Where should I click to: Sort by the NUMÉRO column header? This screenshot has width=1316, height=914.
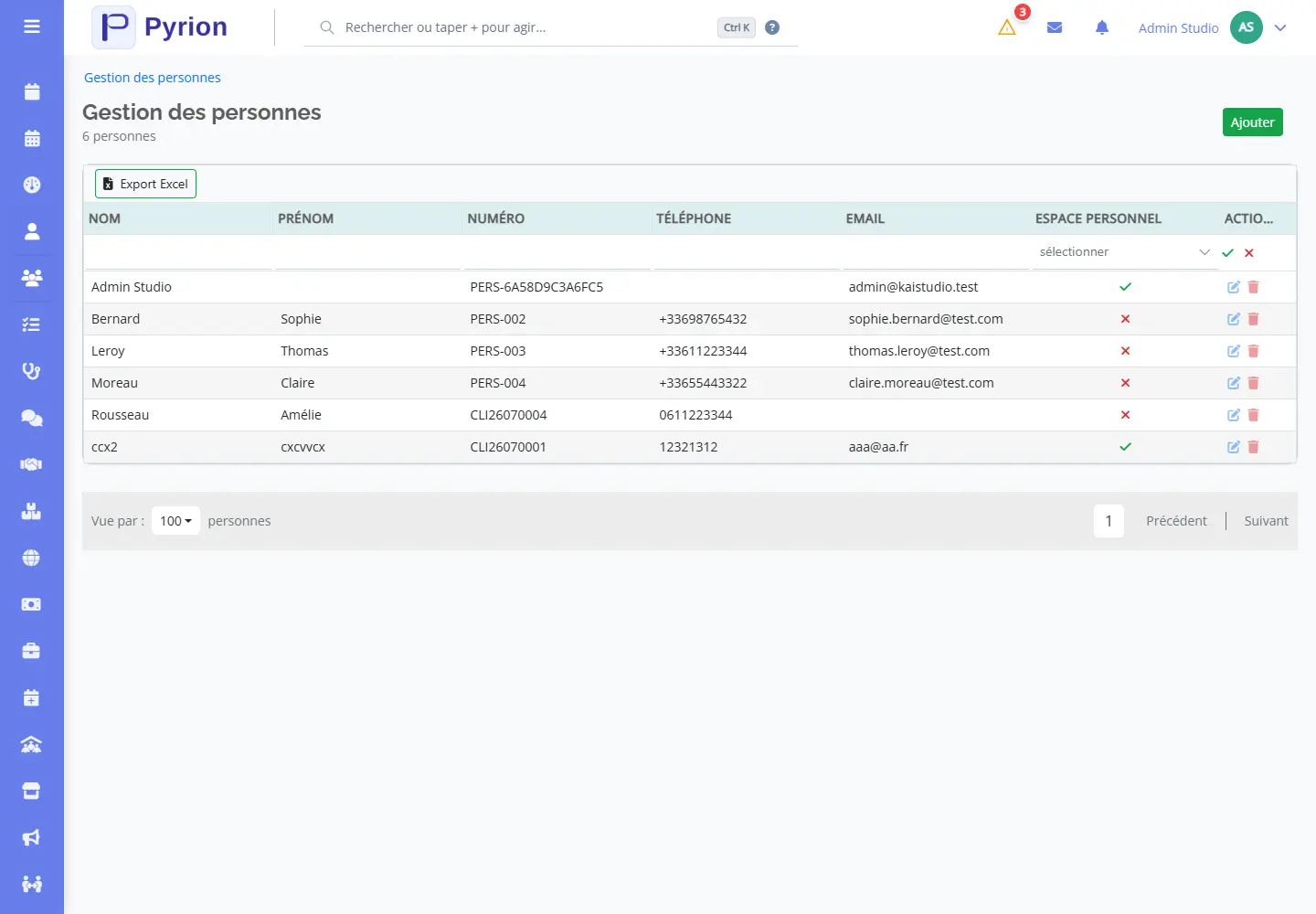click(x=496, y=218)
